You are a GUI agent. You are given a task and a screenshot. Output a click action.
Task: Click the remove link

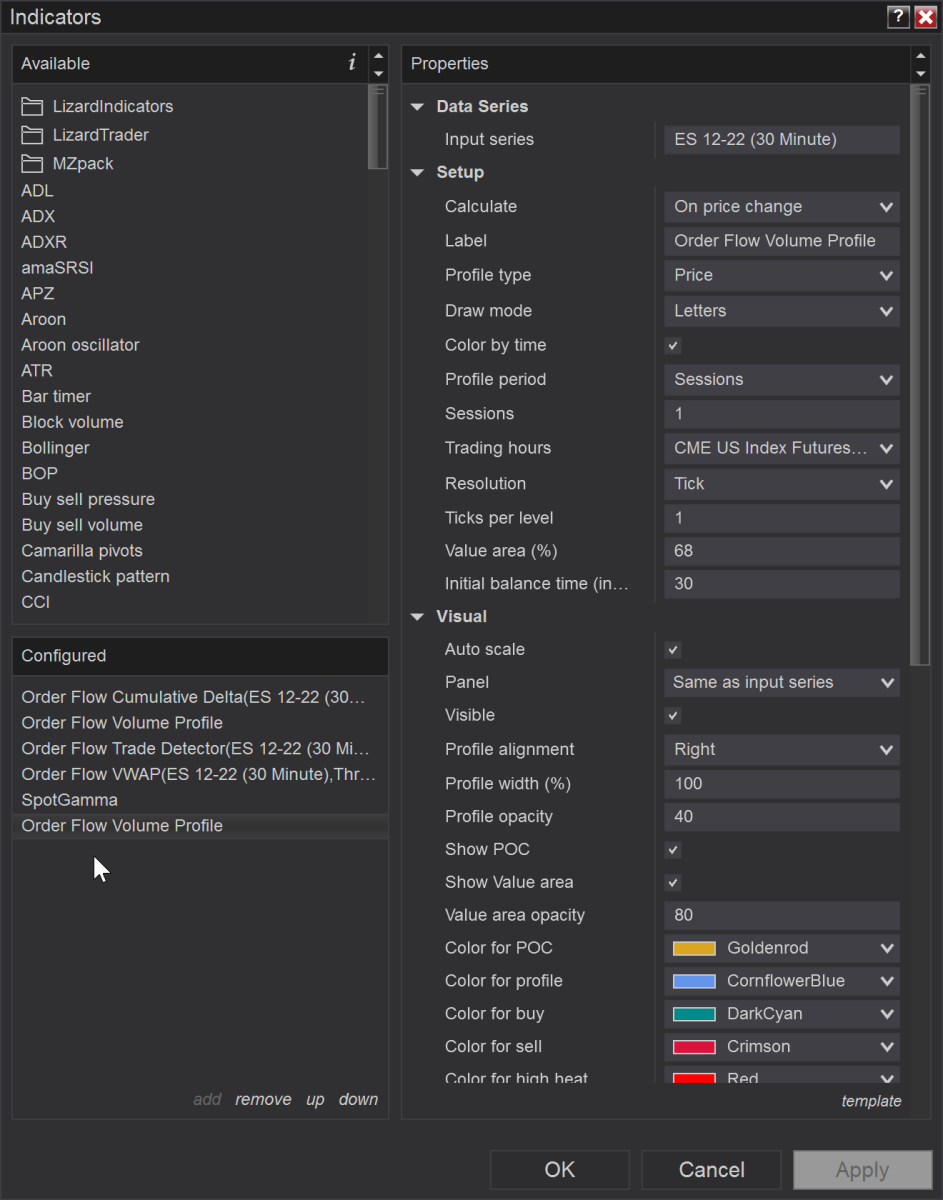pyautogui.click(x=263, y=1099)
